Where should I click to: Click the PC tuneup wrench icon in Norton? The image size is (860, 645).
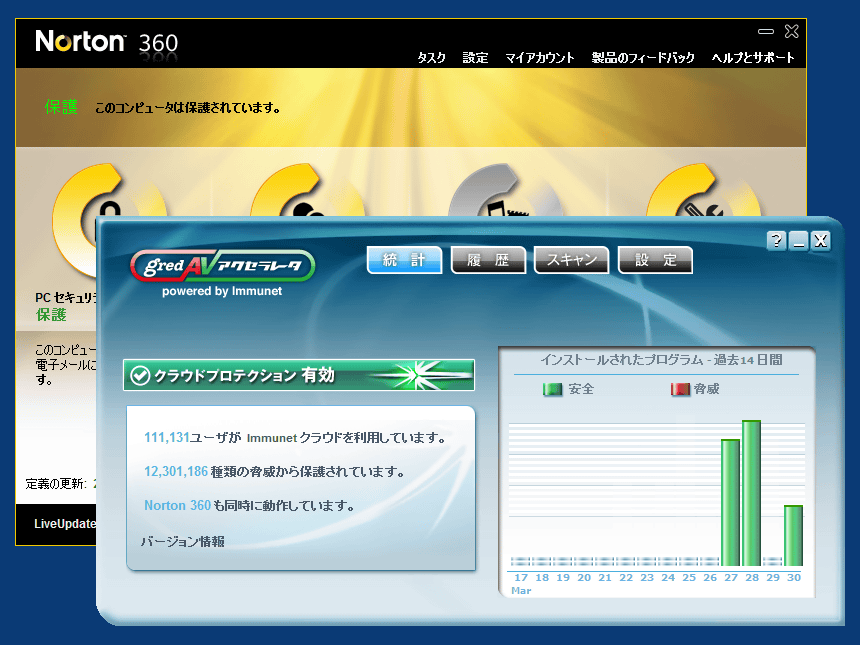703,191
